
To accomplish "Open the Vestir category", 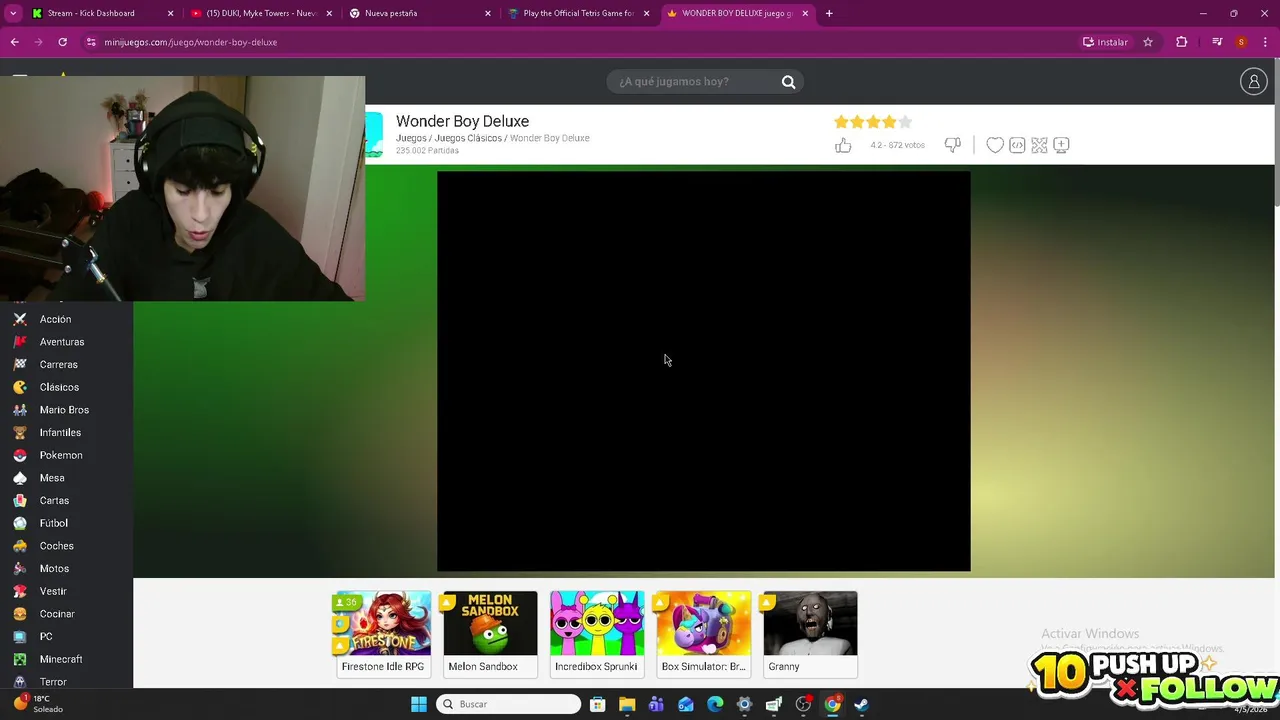I will [53, 591].
